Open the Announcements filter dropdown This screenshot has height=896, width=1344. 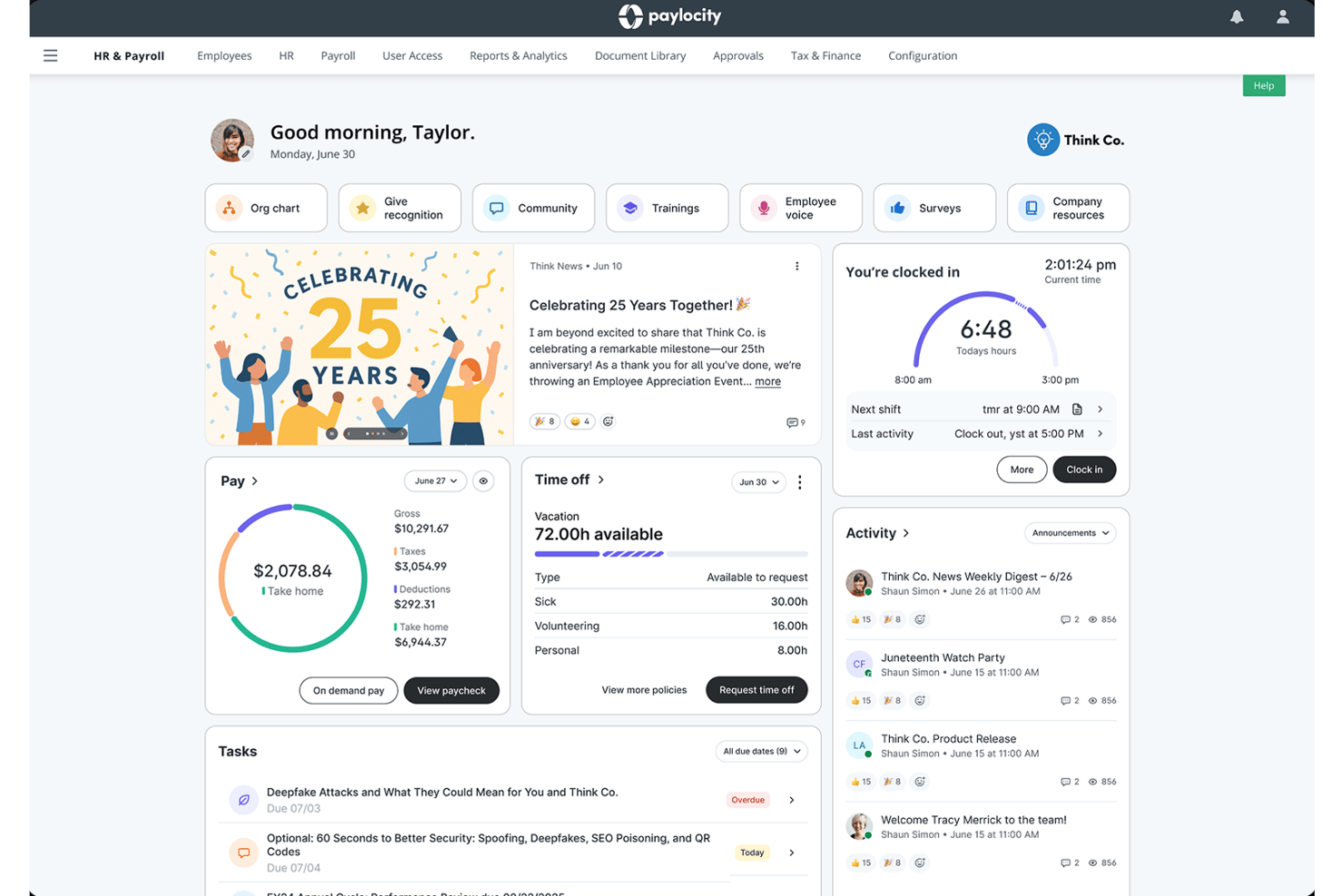(1070, 533)
